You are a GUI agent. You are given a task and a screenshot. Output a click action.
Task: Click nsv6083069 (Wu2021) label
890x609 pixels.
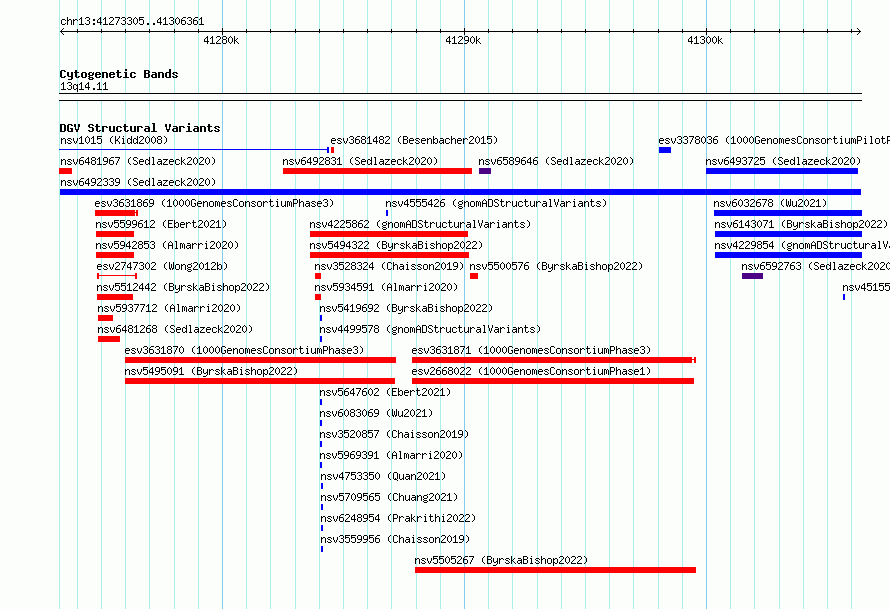click(376, 413)
